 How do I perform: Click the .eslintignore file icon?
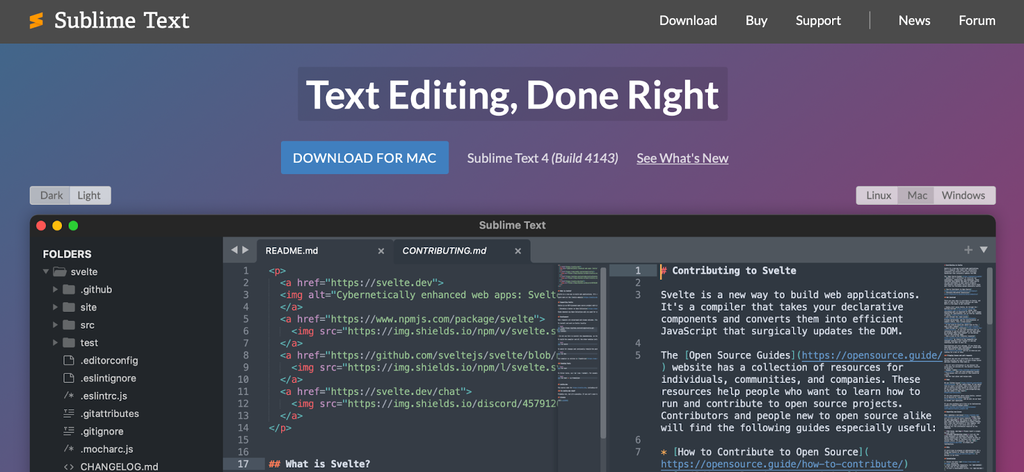[68, 378]
